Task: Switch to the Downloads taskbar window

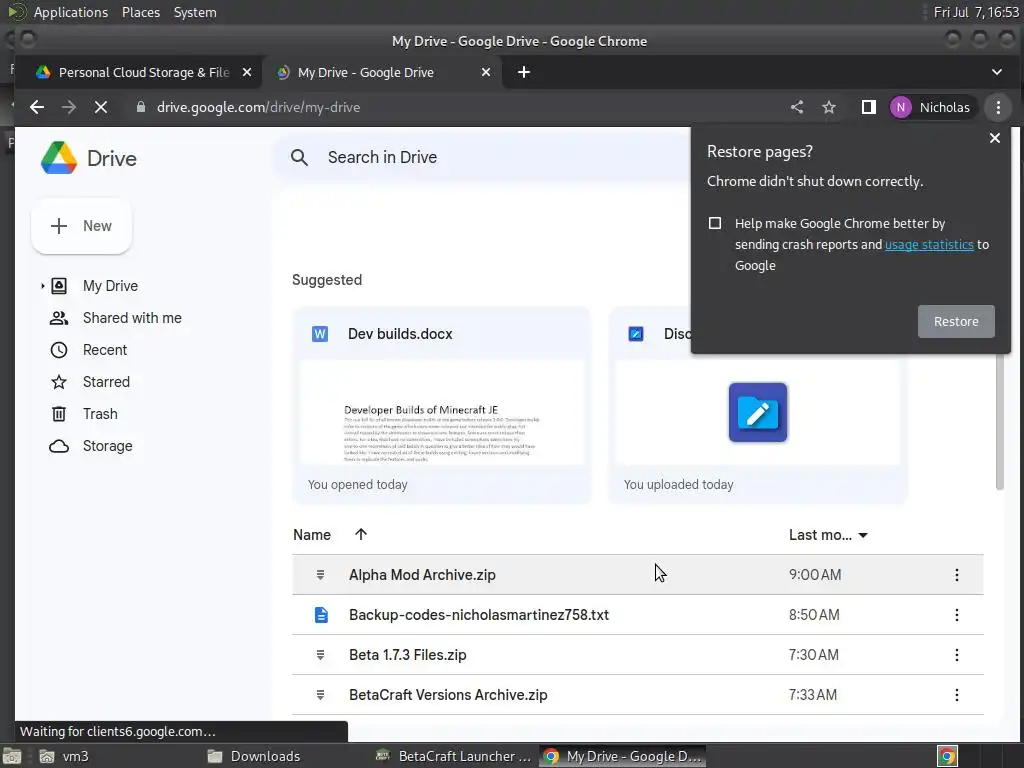Action: (253, 756)
